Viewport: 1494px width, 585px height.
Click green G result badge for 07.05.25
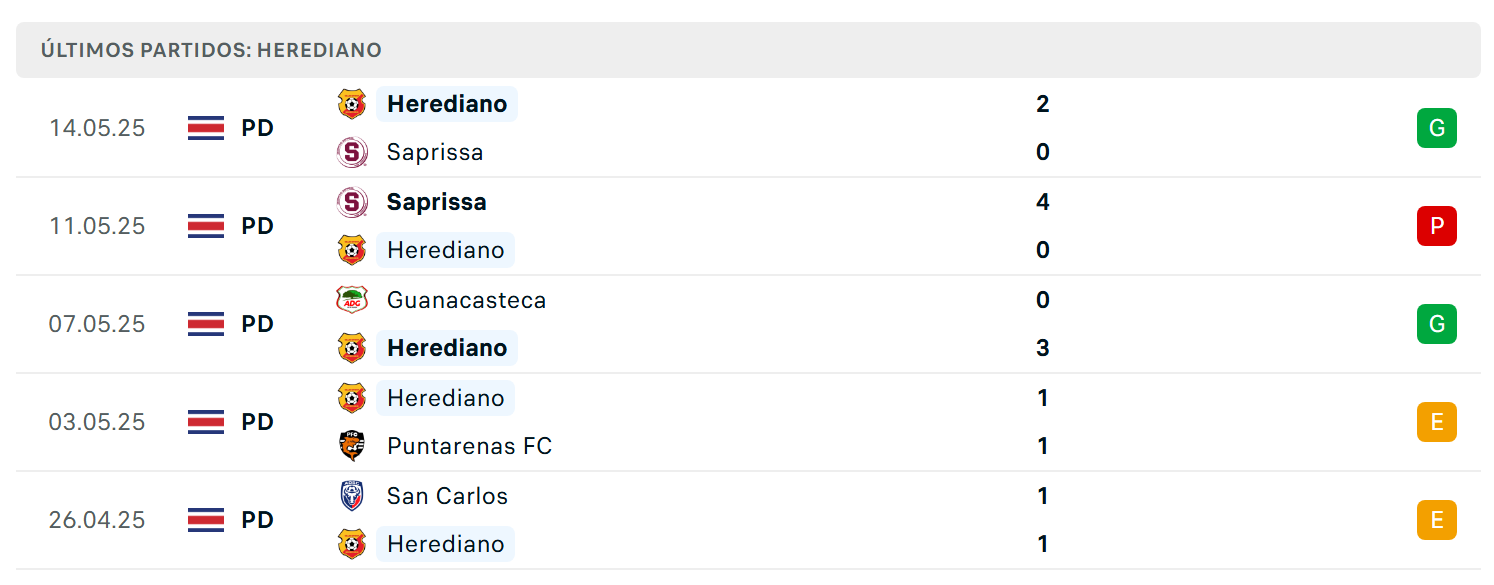[1437, 324]
